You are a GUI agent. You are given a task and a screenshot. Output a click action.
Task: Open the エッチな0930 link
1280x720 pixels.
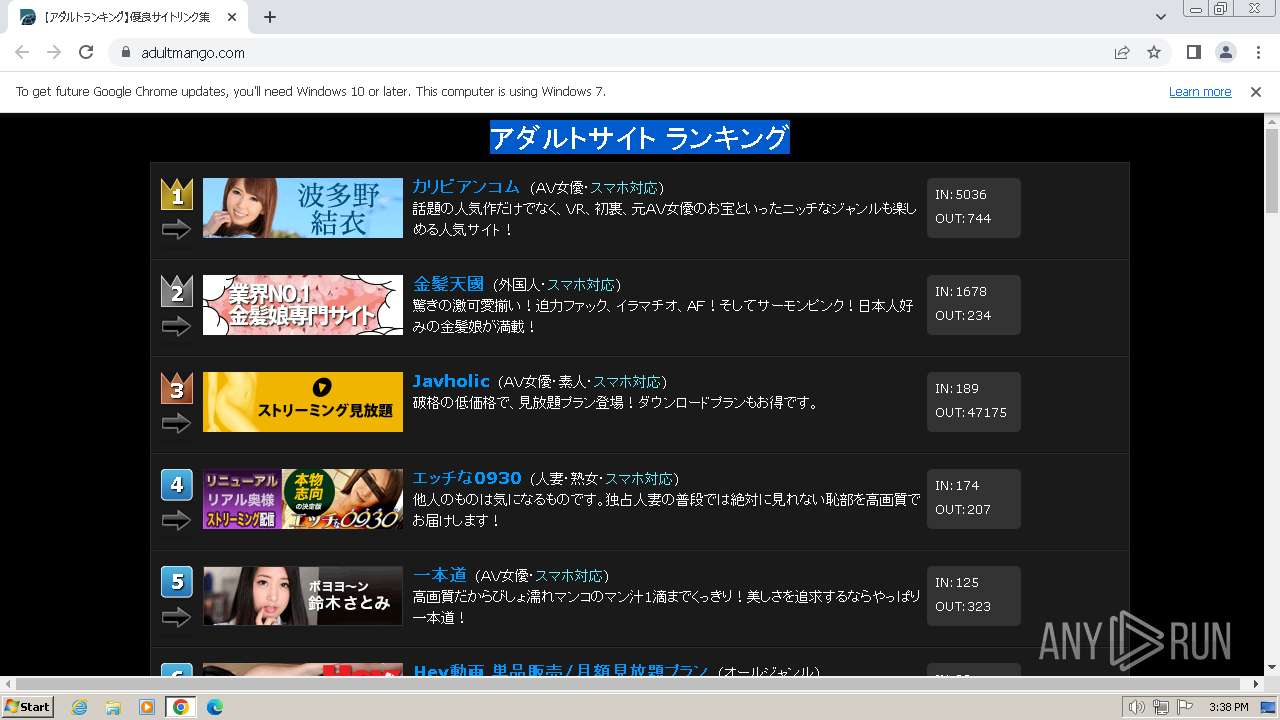tap(467, 478)
